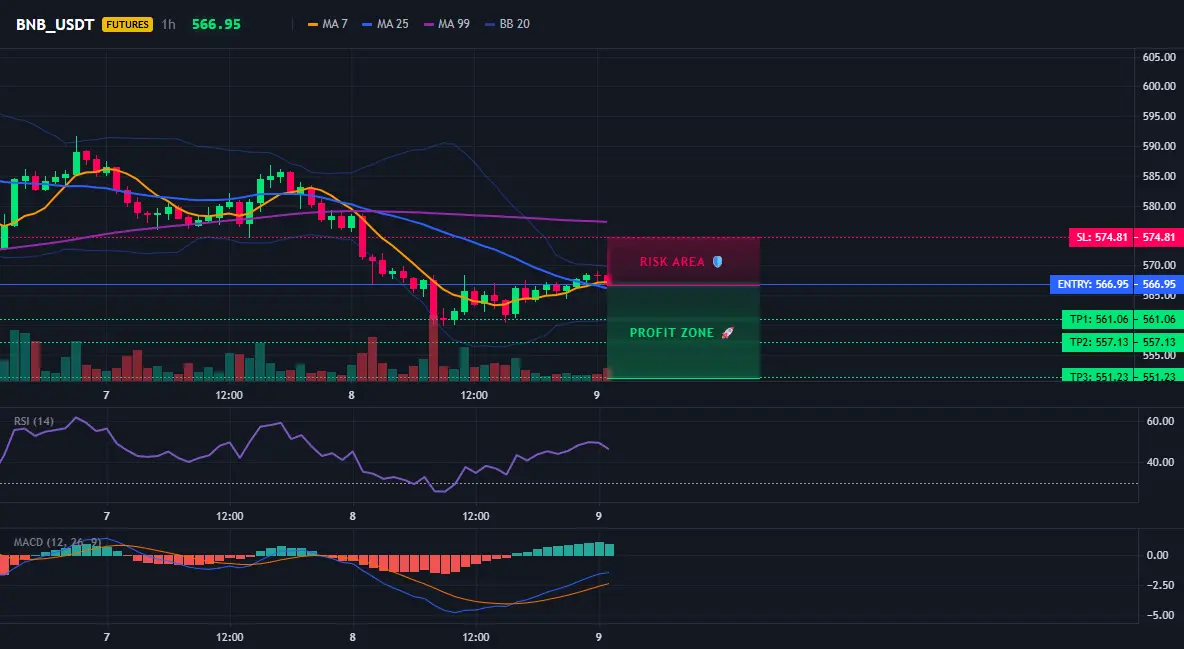The width and height of the screenshot is (1184, 649).
Task: Click the TP1: 561.06 label
Action: [1096, 320]
